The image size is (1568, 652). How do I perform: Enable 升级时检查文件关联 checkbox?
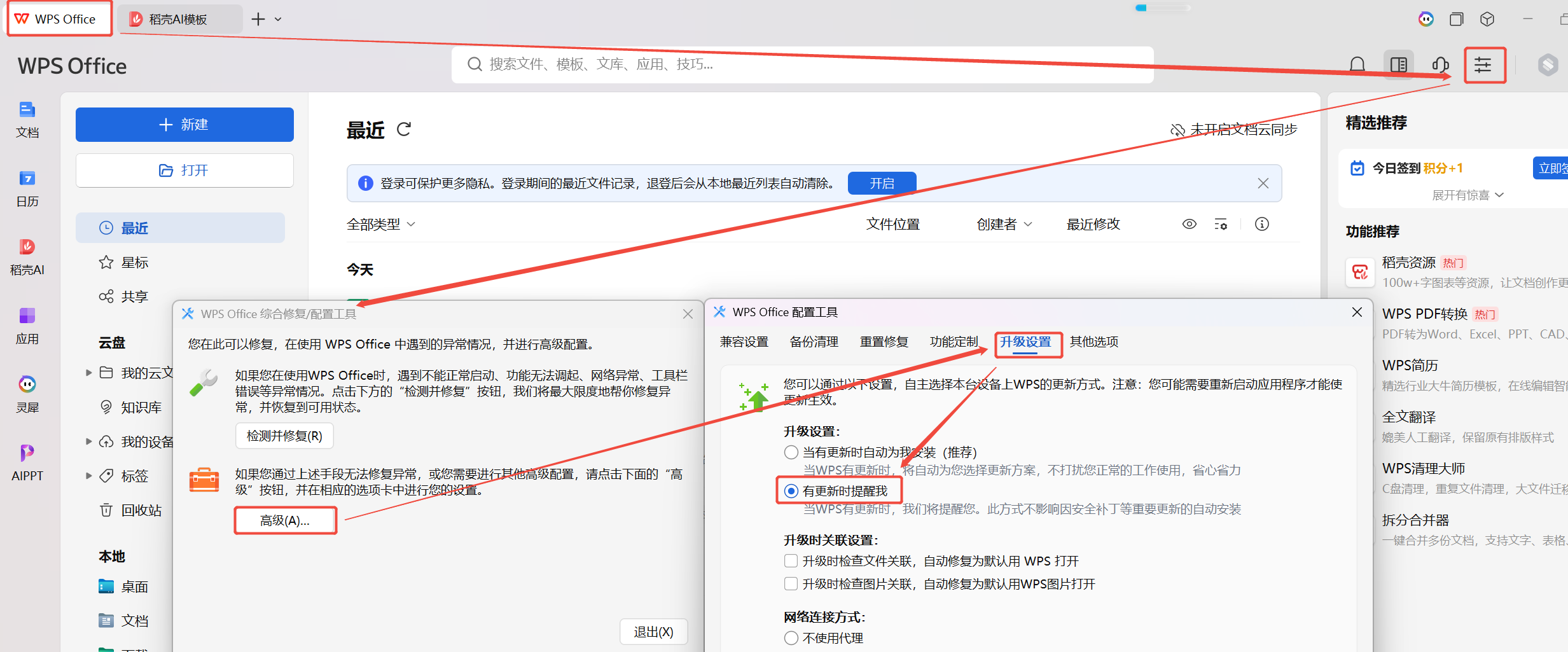click(x=791, y=561)
